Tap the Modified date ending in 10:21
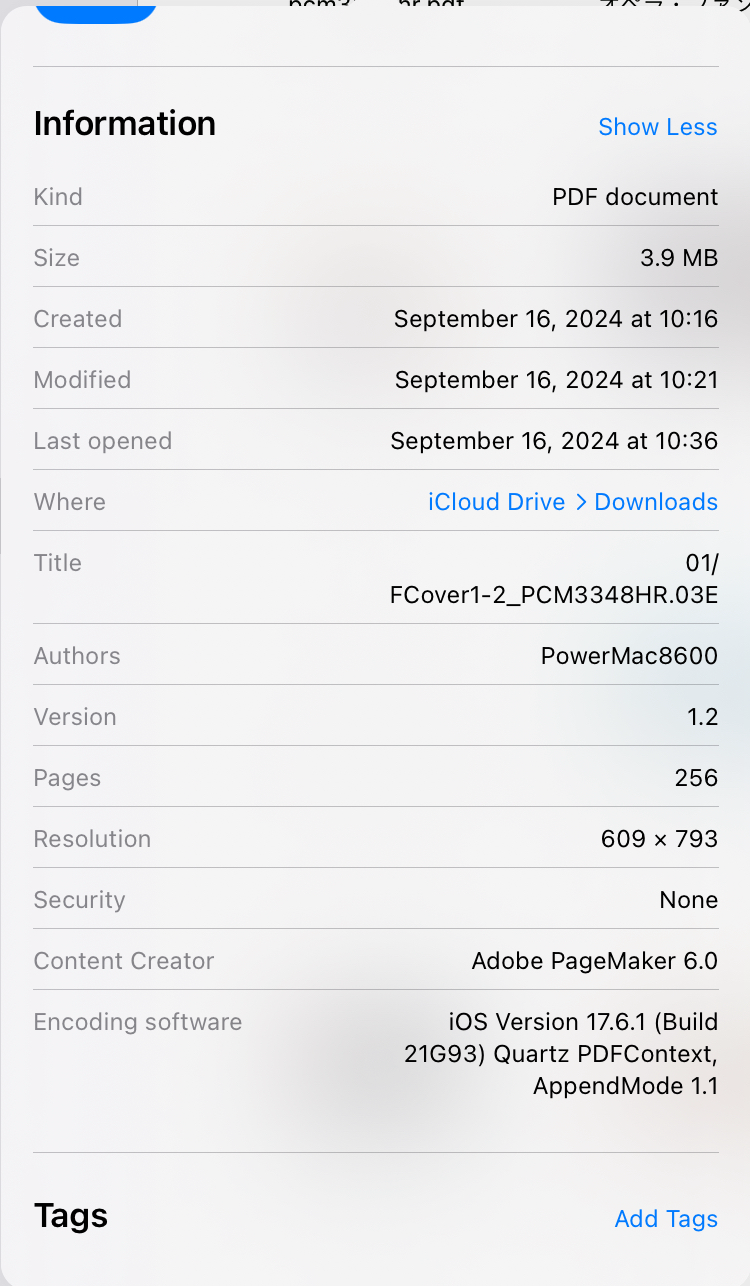 556,380
